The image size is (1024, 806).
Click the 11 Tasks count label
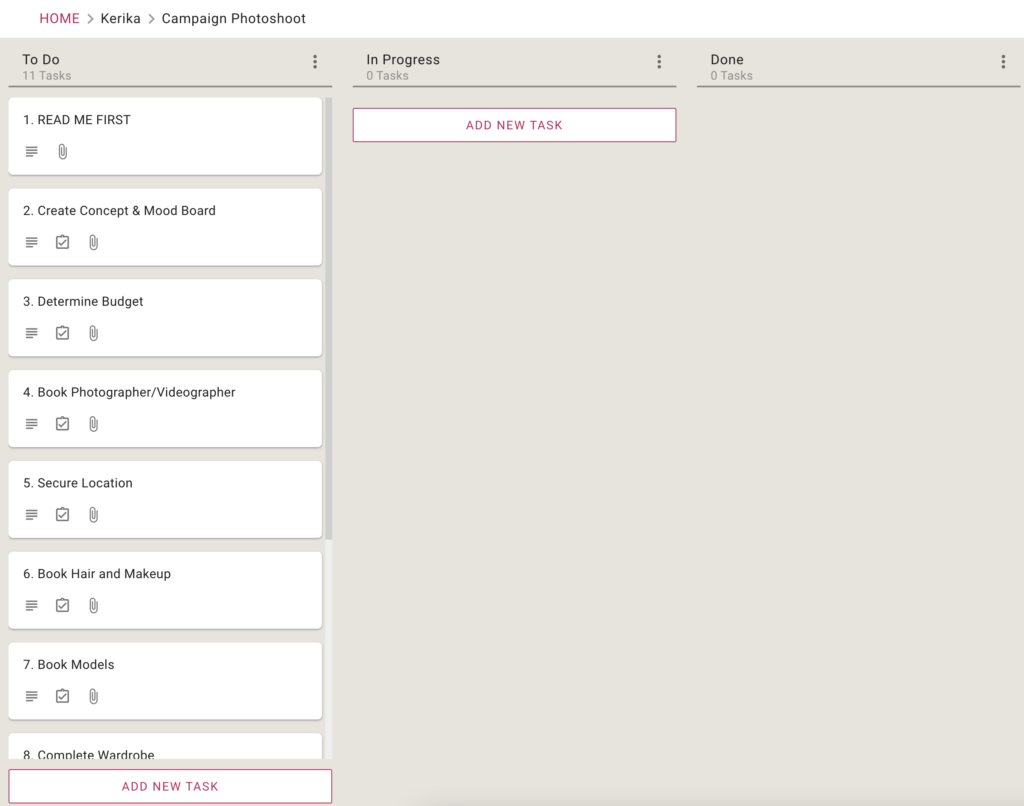[x=46, y=76]
